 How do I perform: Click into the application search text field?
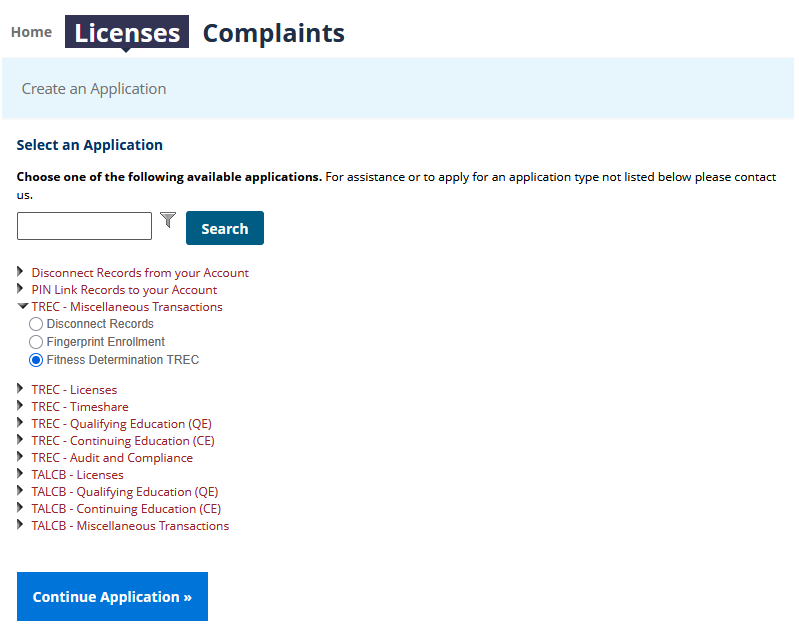[84, 226]
